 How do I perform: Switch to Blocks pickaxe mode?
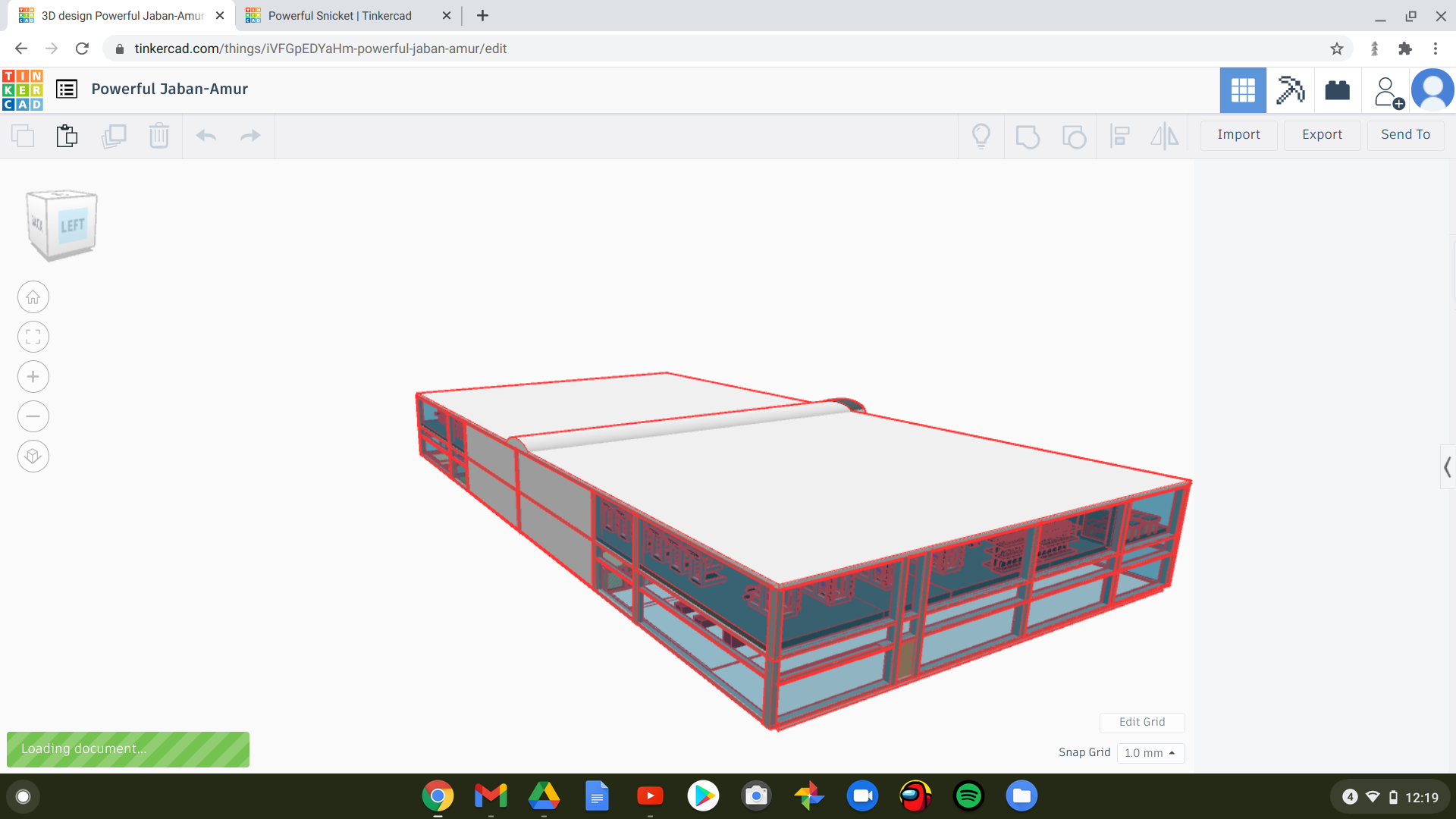click(1290, 90)
